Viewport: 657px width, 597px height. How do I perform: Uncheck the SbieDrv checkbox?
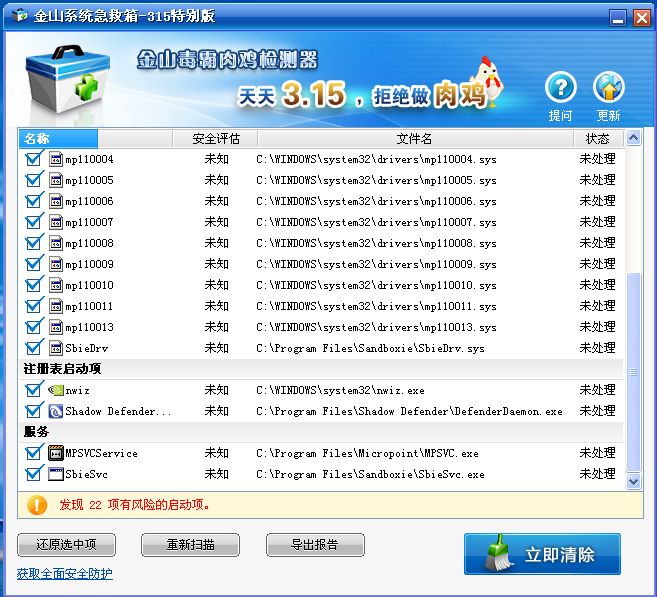click(x=34, y=348)
